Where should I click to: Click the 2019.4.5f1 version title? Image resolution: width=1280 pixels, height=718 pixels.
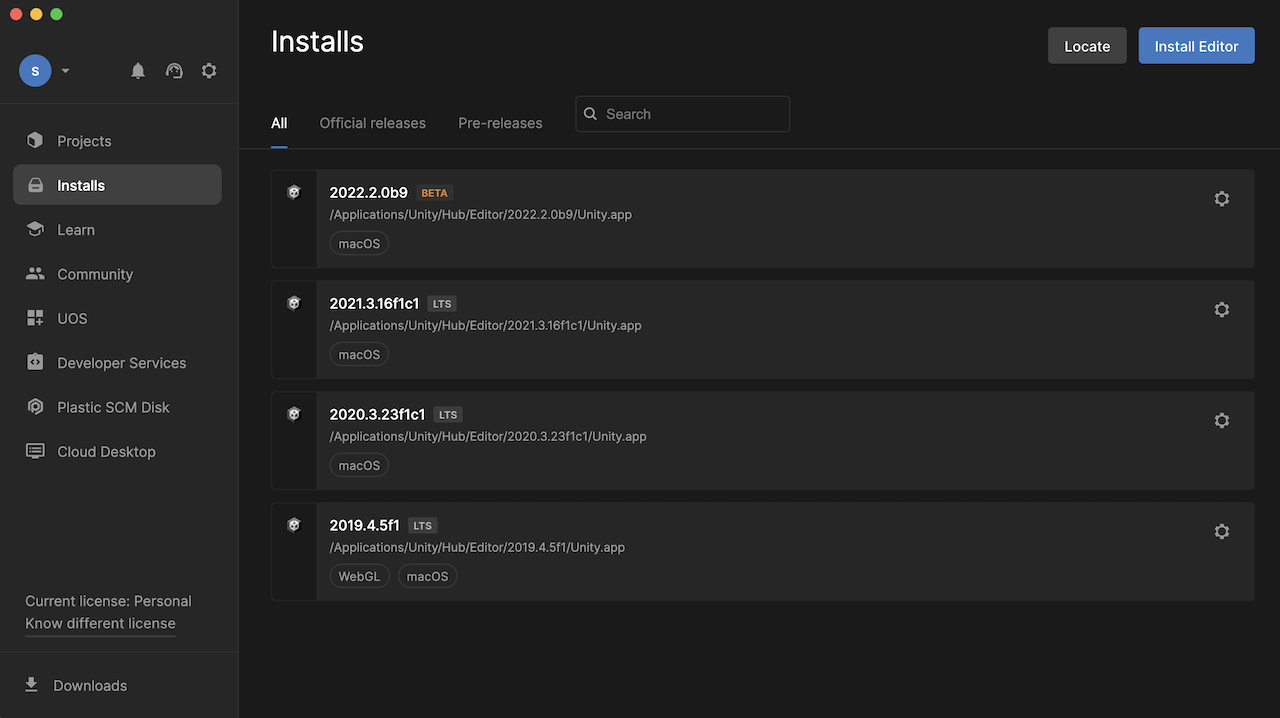364,525
